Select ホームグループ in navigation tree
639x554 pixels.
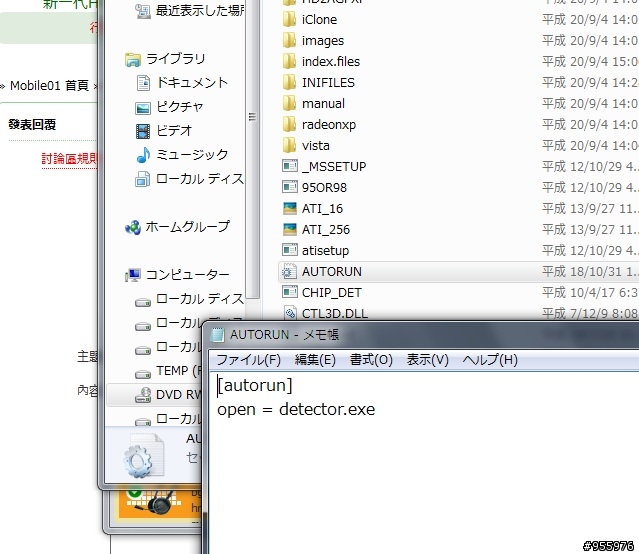[x=188, y=227]
